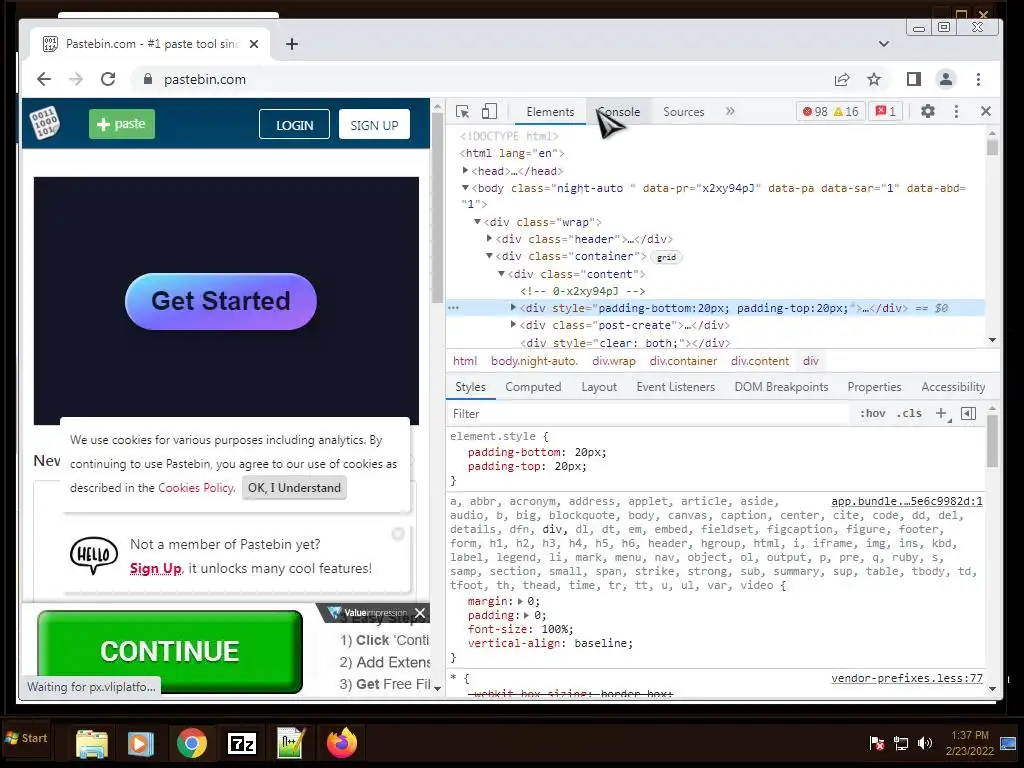Open Windows Start menu
1024x768 pixels.
pos(26,739)
